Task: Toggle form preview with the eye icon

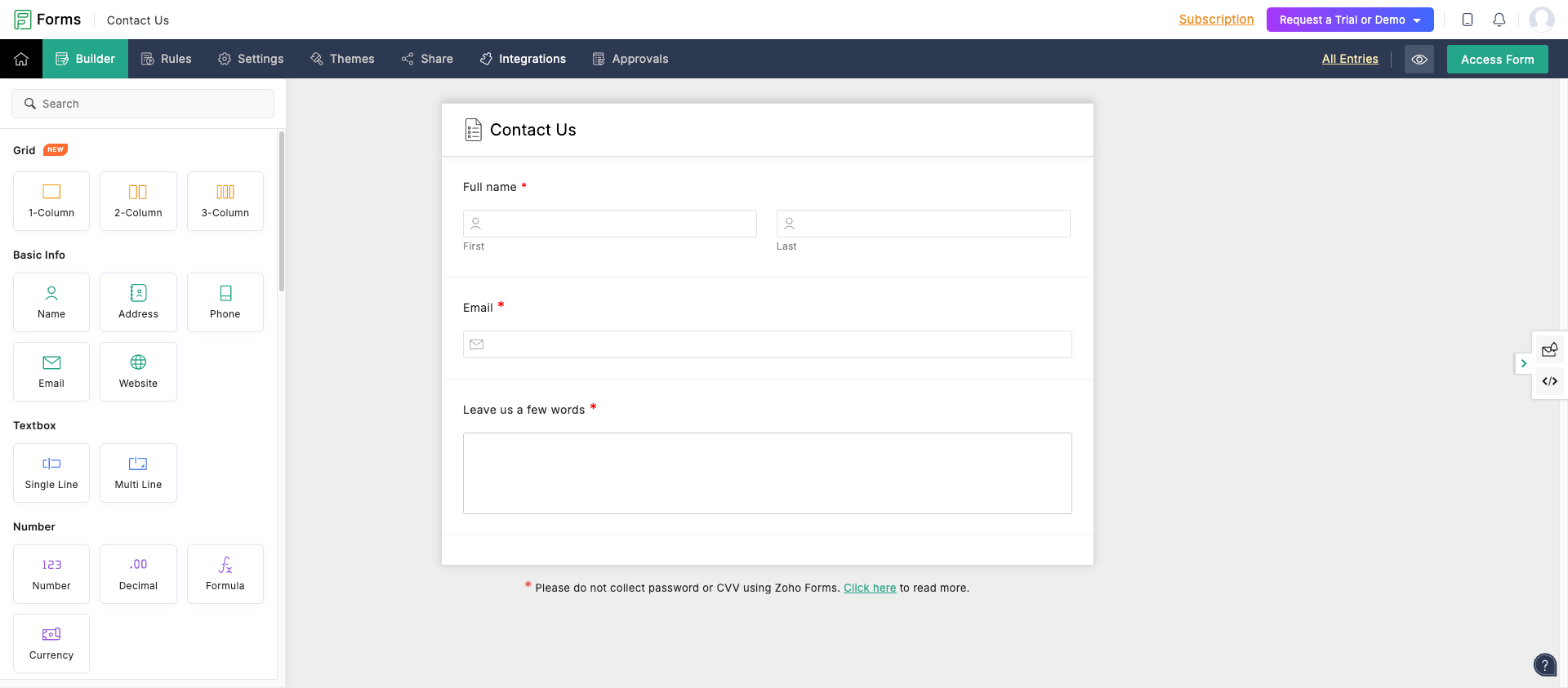Action: (x=1419, y=59)
